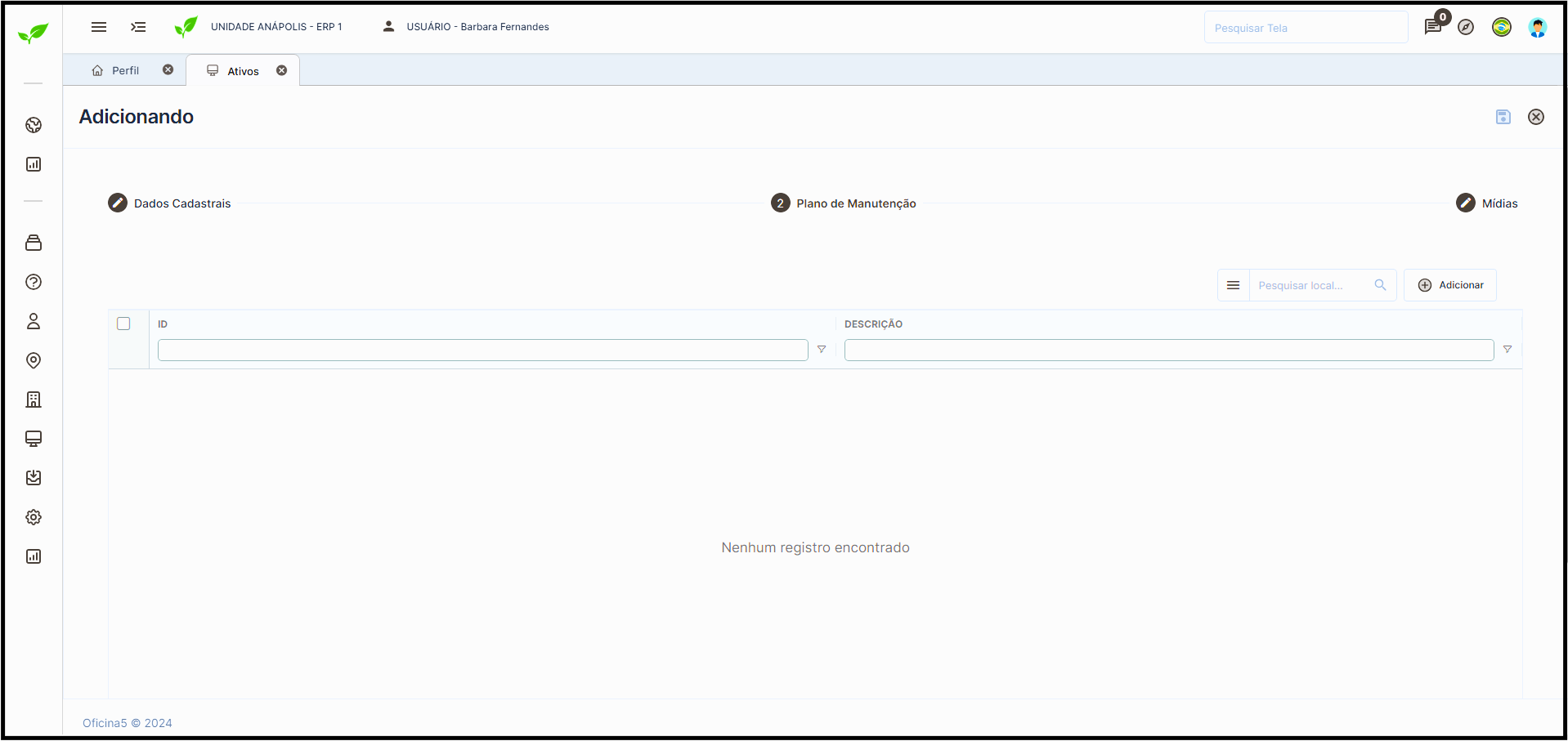
Task: Open the help question mark sidebar icon
Action: 34,282
